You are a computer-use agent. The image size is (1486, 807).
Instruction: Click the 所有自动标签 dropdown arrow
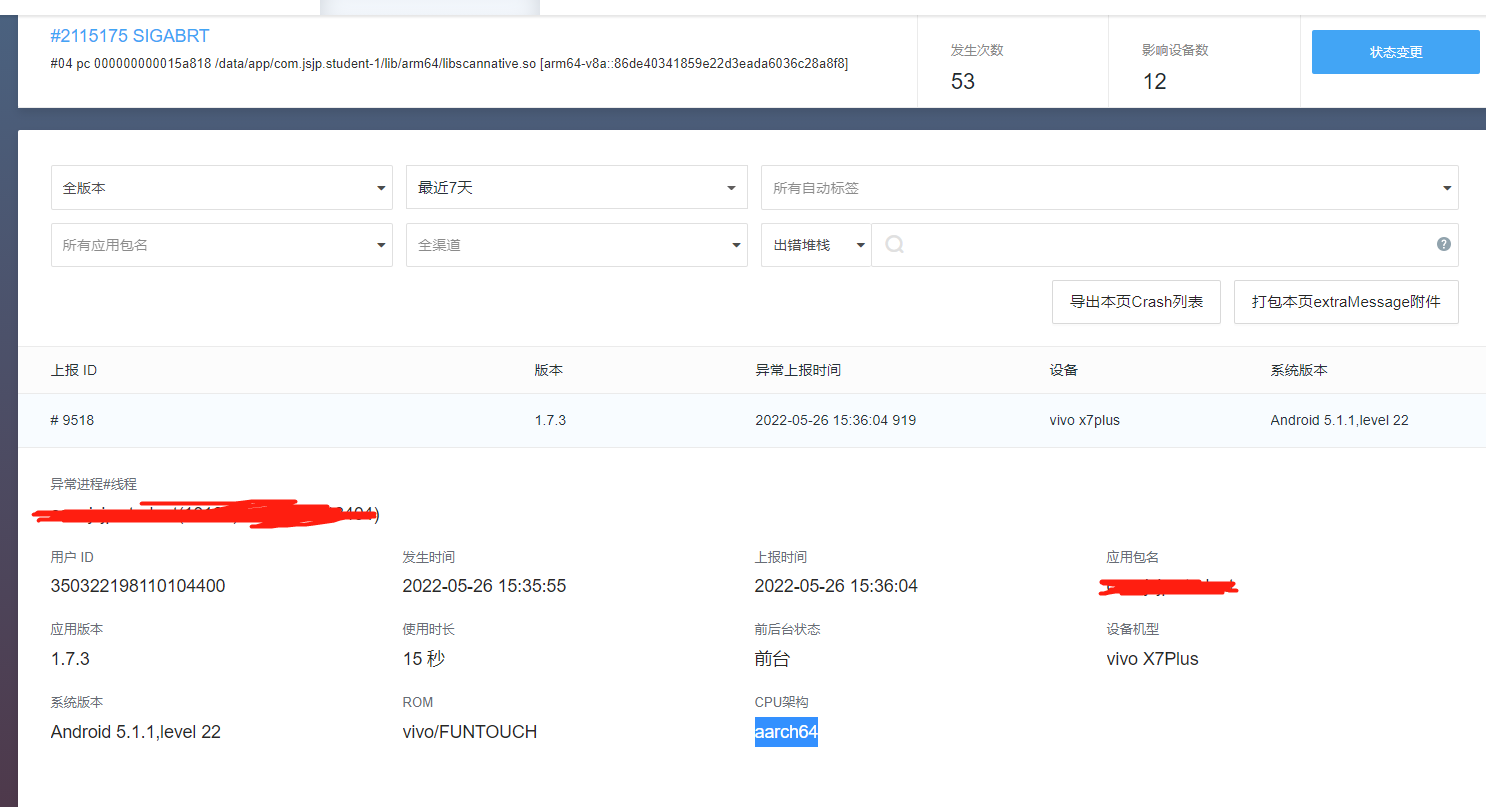[x=1446, y=188]
